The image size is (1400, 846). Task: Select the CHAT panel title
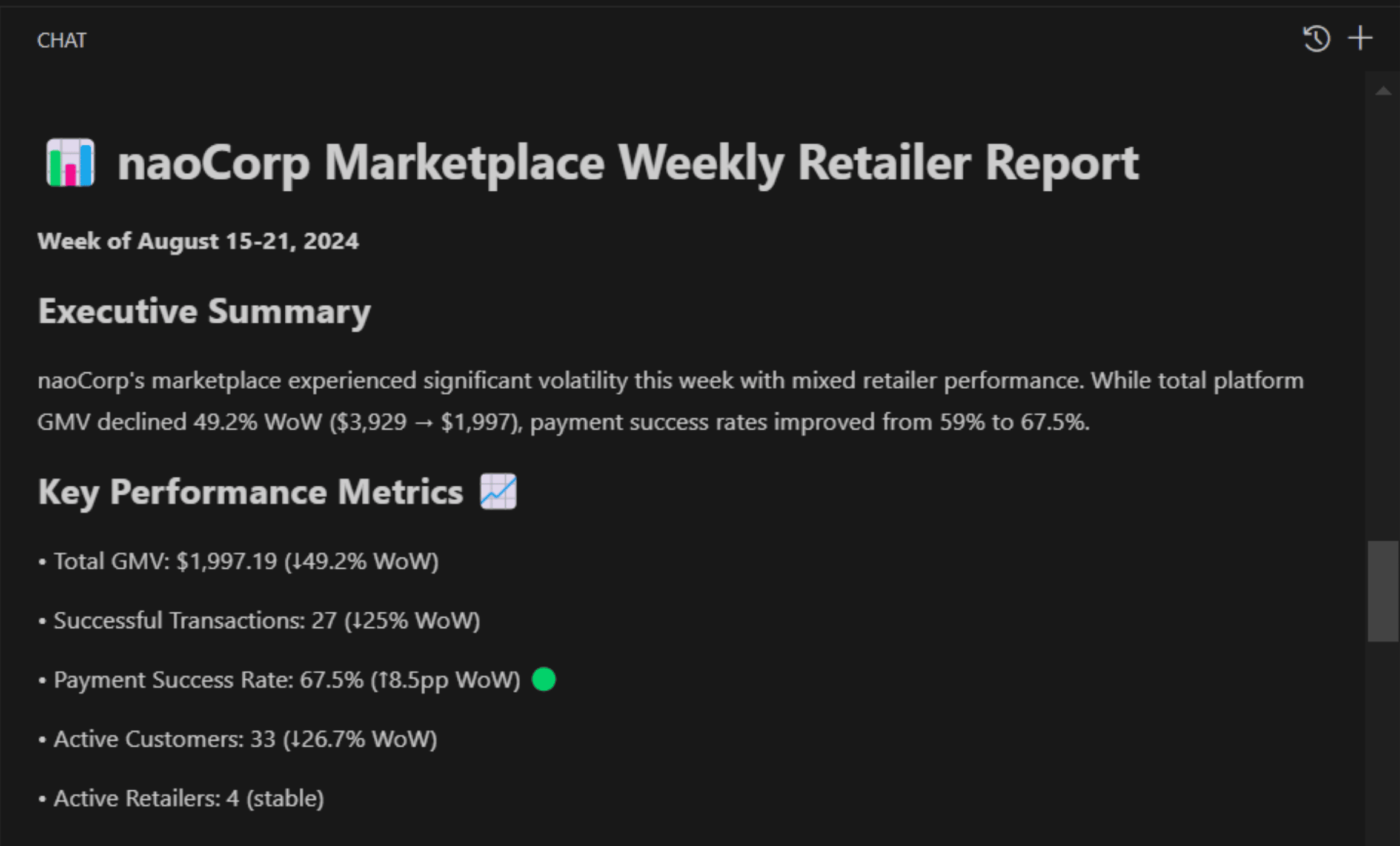[62, 40]
